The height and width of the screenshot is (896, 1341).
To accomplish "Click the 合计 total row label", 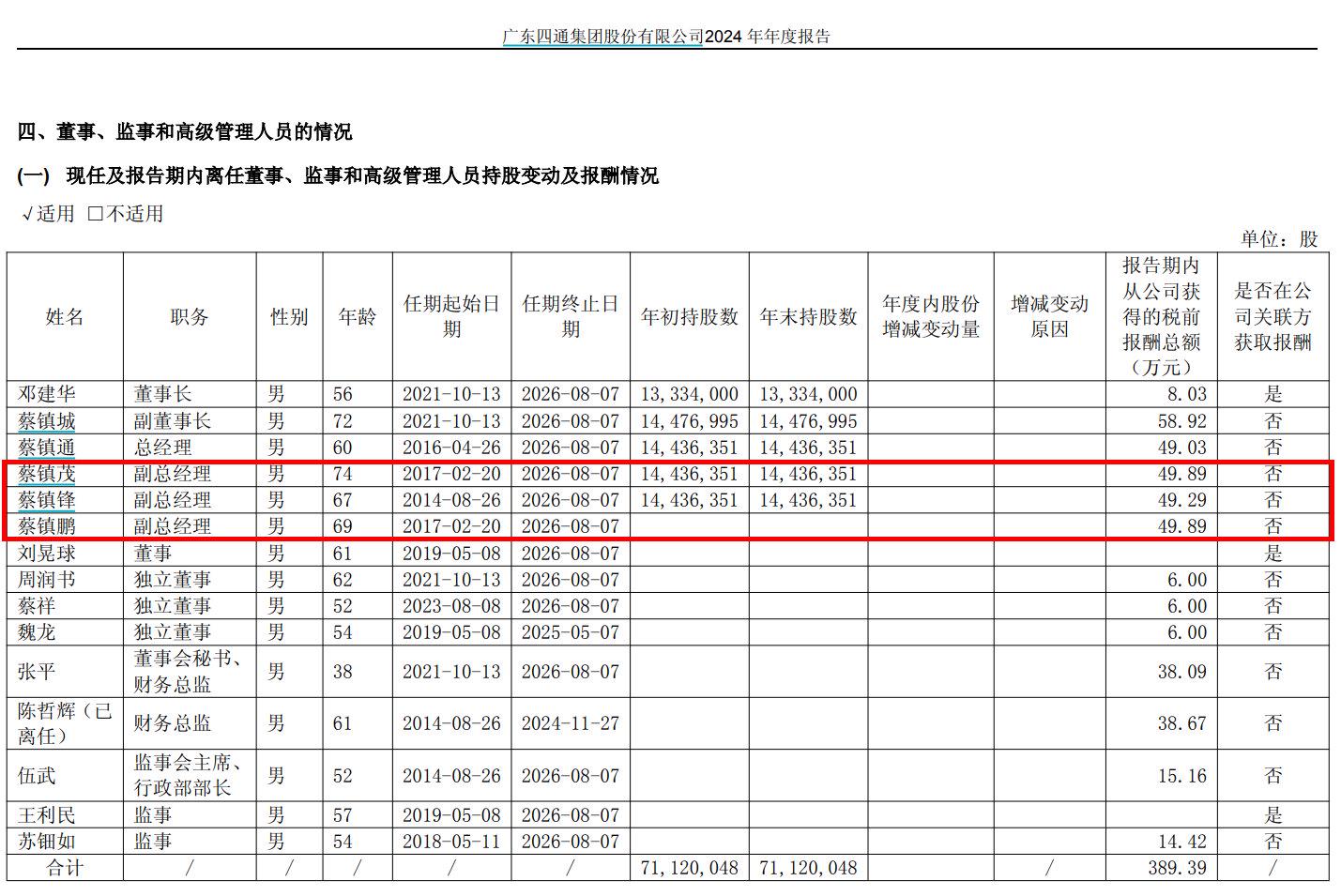I will click(x=65, y=868).
